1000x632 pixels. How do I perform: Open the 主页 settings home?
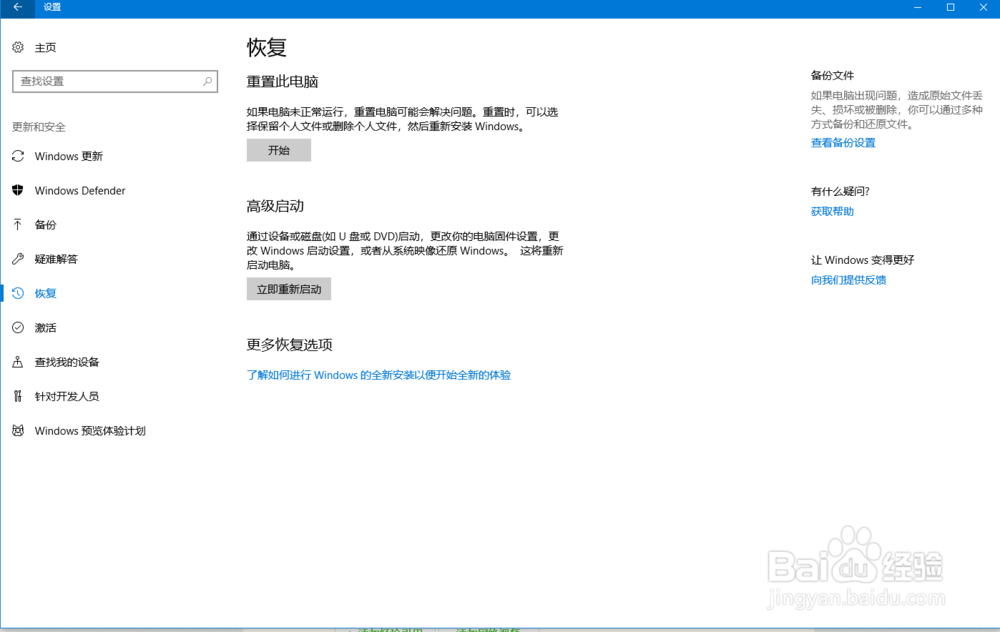pos(45,48)
